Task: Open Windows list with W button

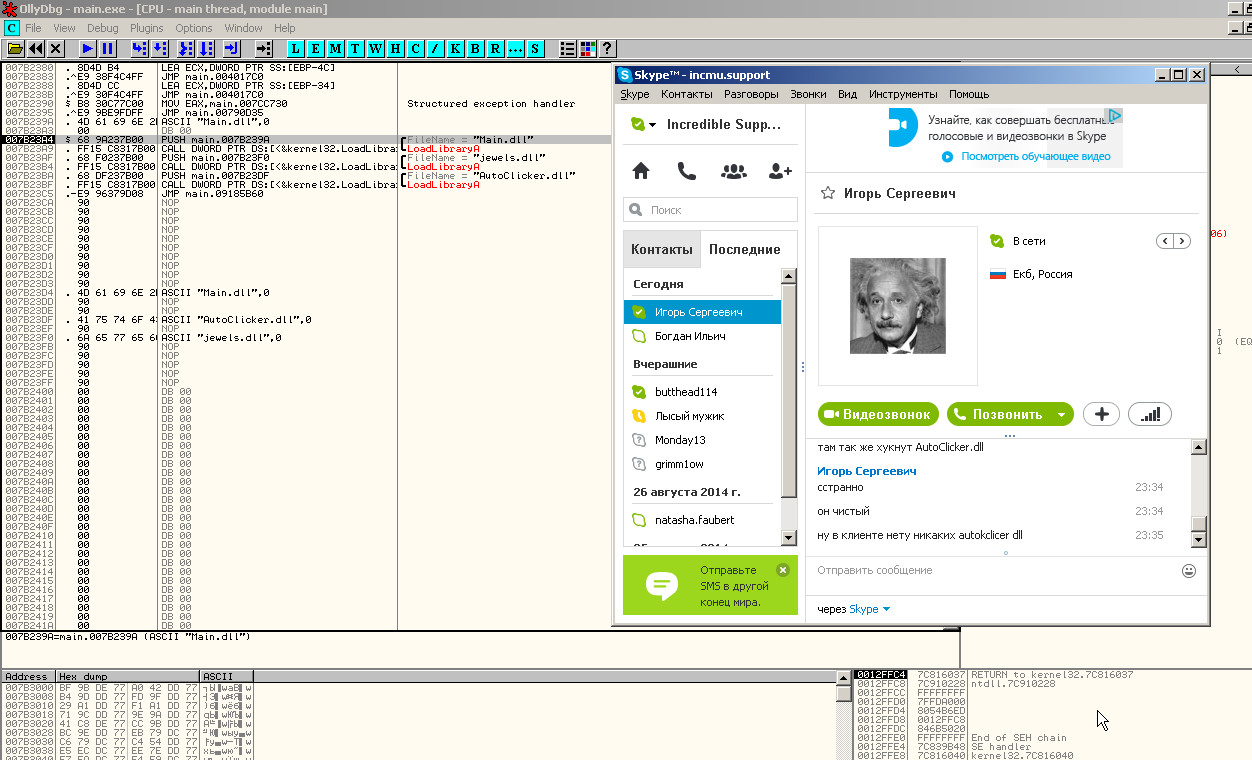Action: (376, 48)
